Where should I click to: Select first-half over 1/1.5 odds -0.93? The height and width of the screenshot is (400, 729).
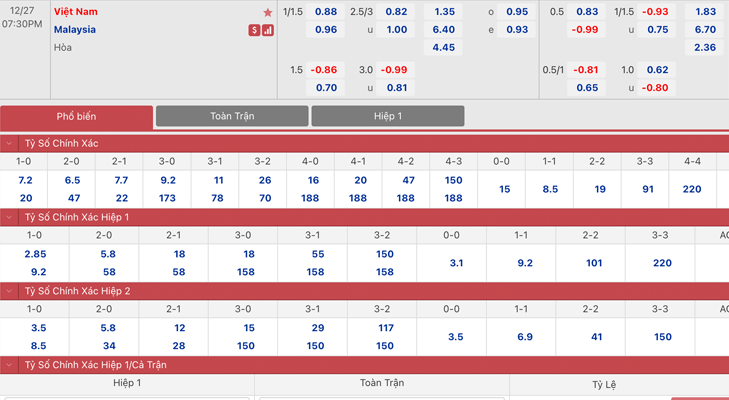coord(656,12)
